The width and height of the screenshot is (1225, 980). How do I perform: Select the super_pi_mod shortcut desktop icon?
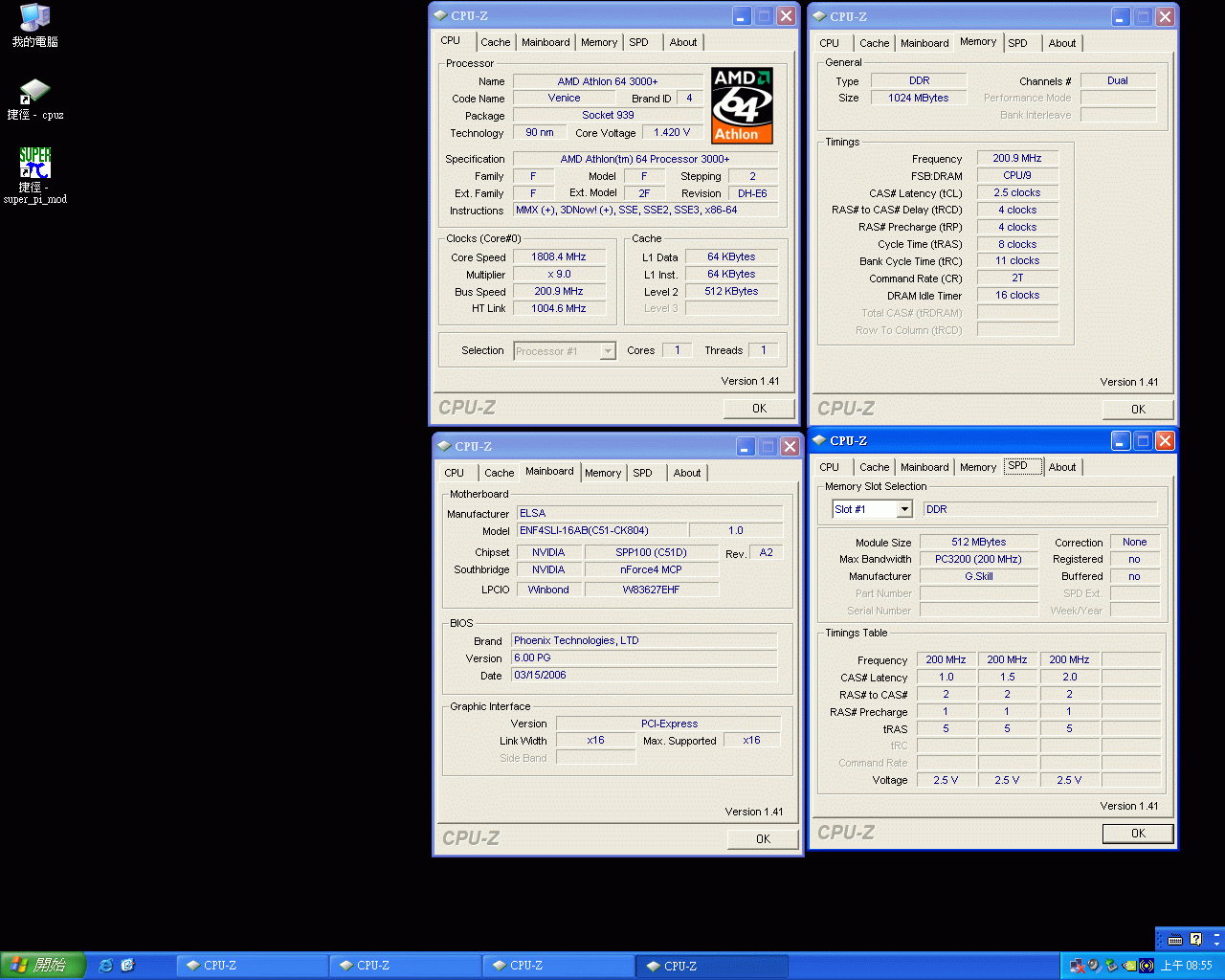(35, 175)
